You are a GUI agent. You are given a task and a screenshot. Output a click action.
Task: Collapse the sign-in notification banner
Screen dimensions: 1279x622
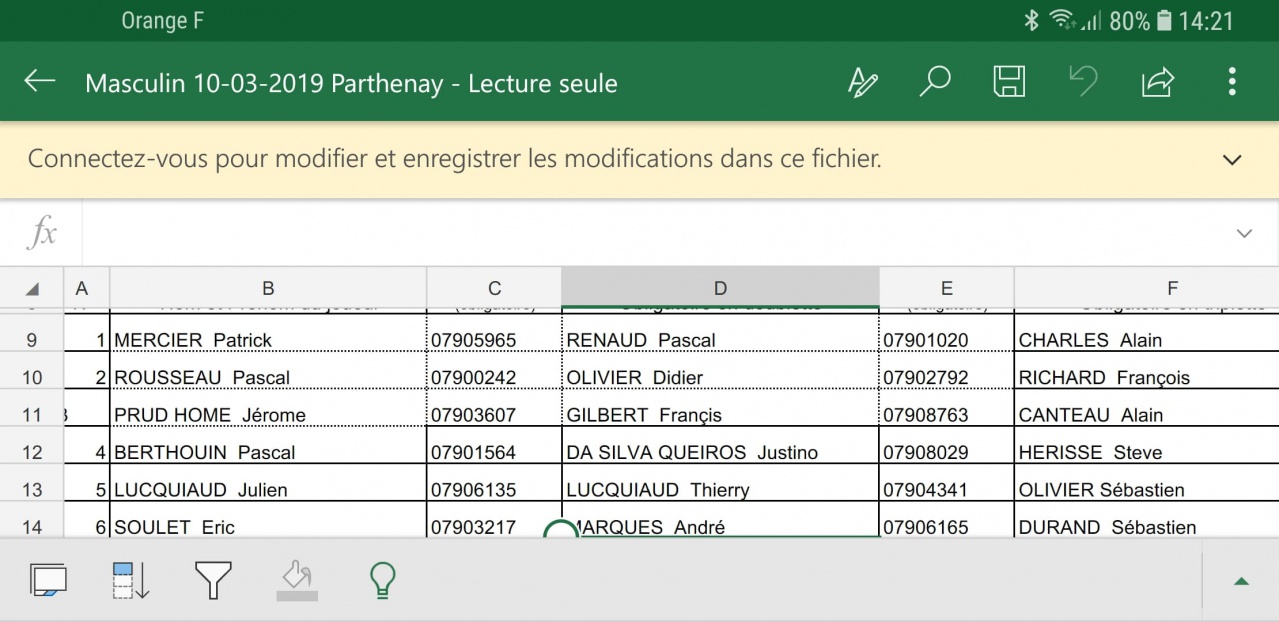pyautogui.click(x=1232, y=160)
